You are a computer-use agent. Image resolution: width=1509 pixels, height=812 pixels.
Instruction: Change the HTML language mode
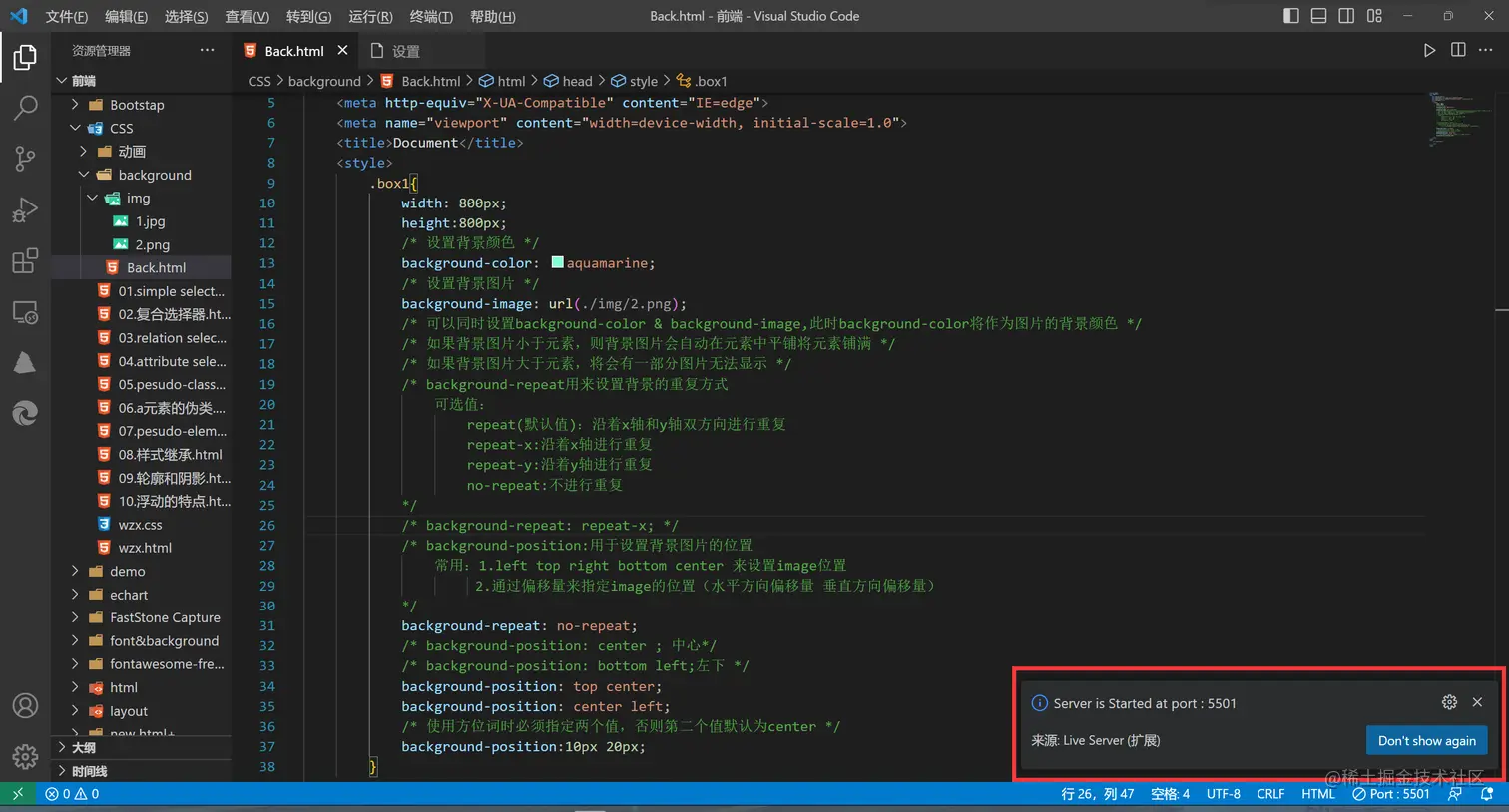1318,794
